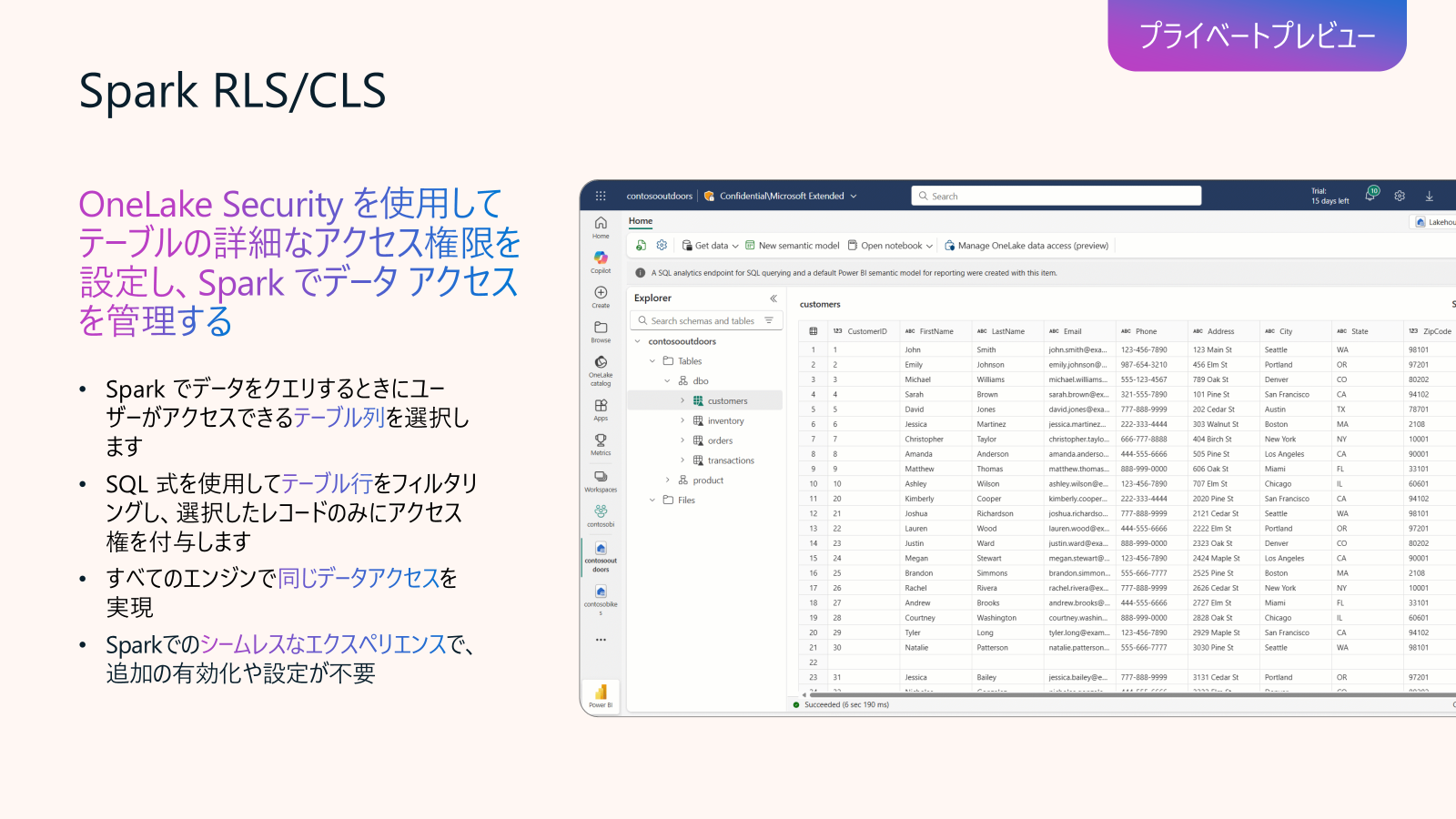Collapse the Files folder chevron

click(652, 500)
